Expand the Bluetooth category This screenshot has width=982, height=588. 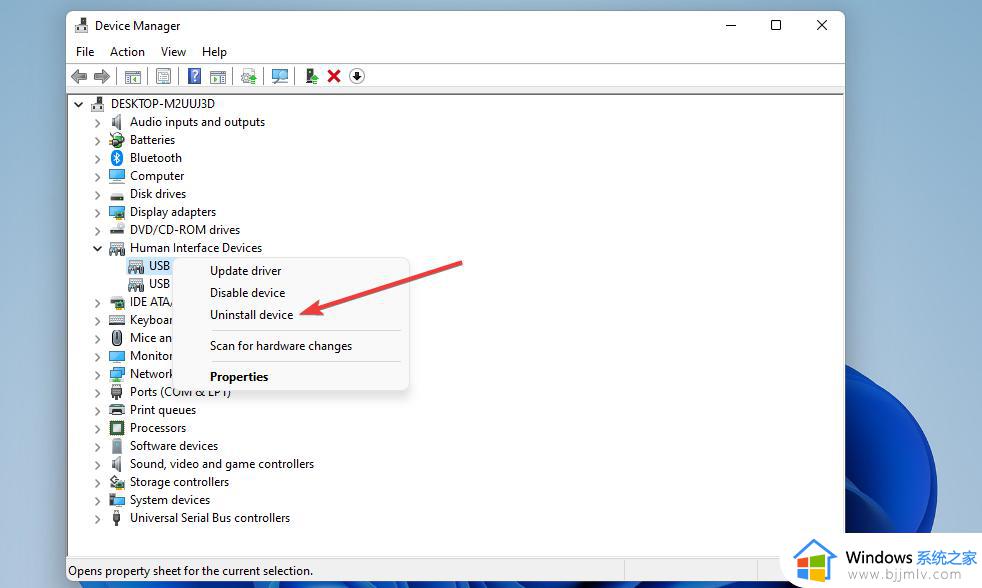(x=97, y=159)
